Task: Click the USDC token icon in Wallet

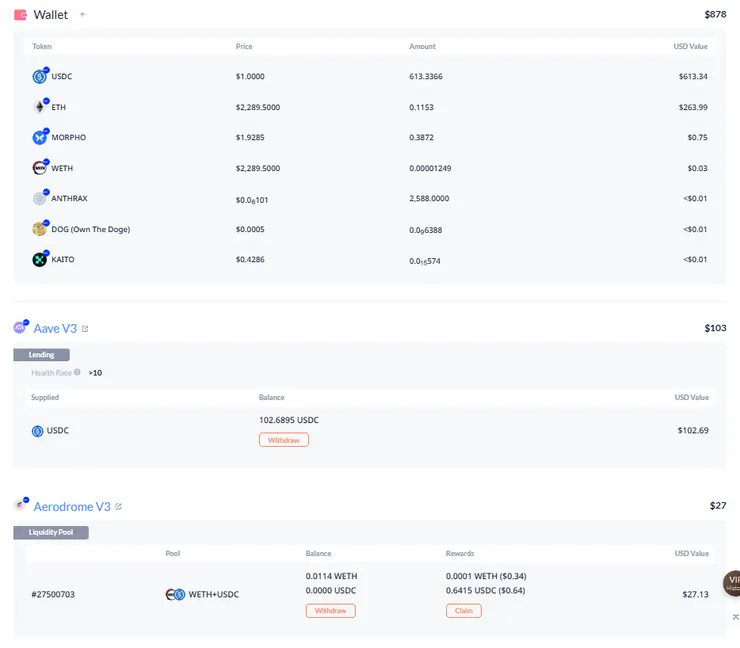Action: (x=40, y=76)
